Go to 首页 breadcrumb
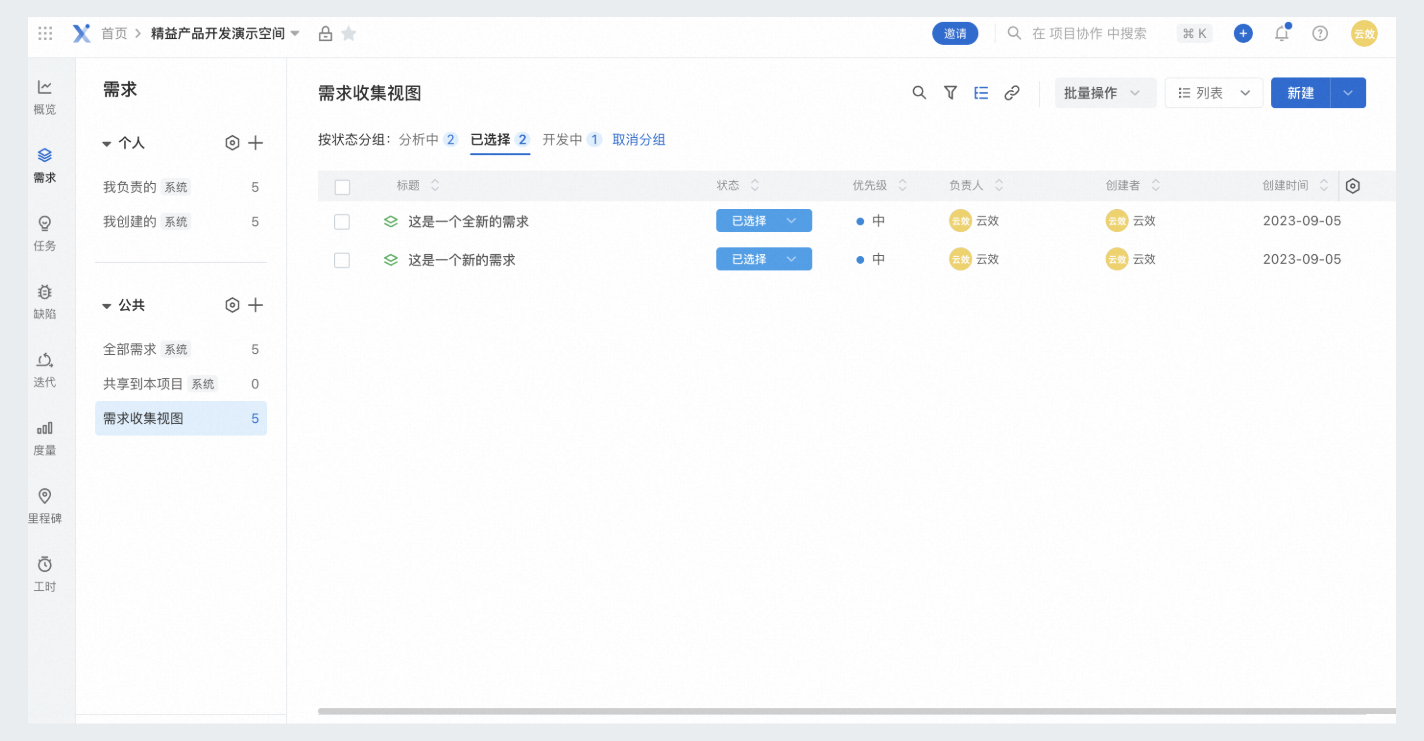 point(114,33)
